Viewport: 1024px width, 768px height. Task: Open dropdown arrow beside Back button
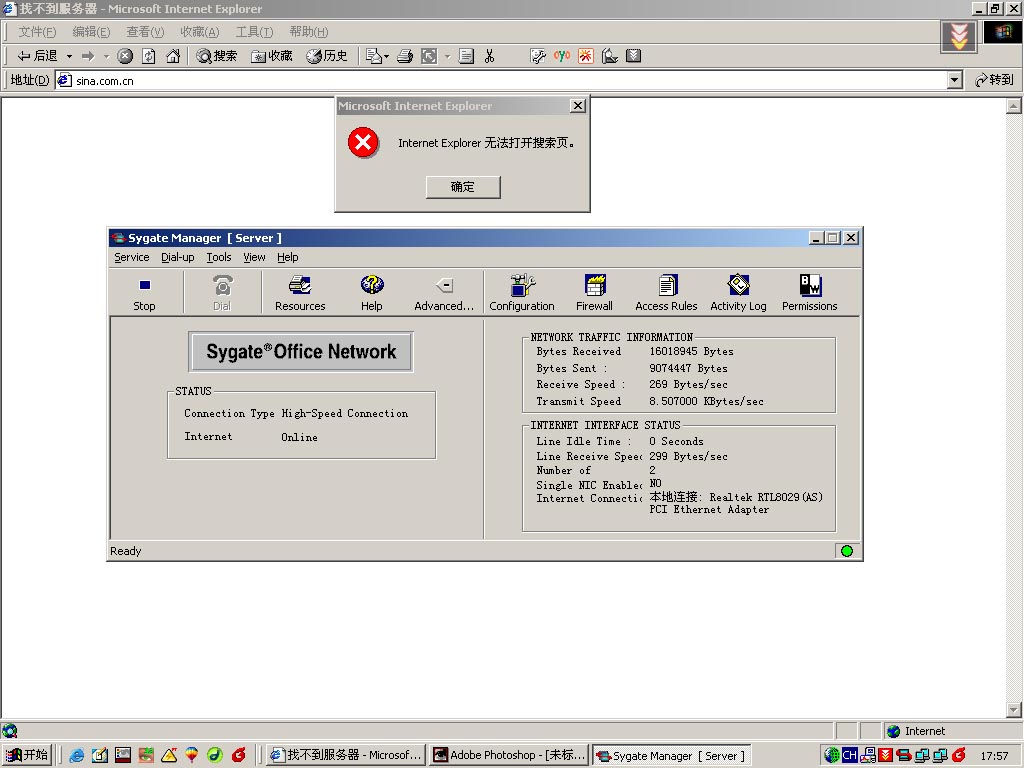click(x=69, y=57)
